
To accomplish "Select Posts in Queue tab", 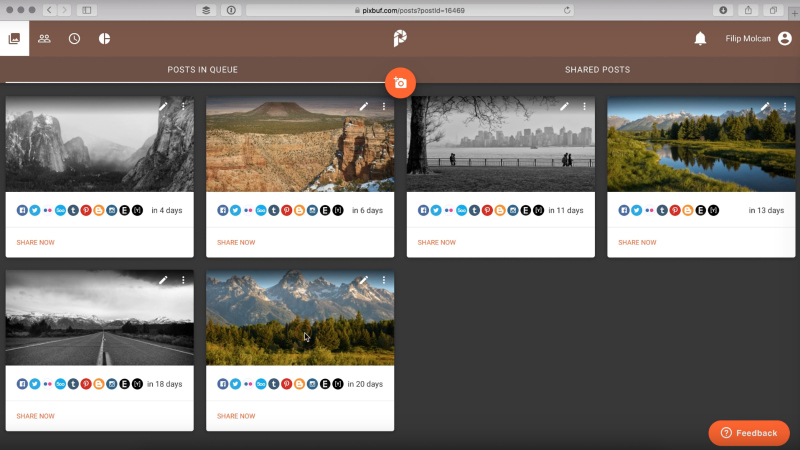I will pyautogui.click(x=202, y=70).
